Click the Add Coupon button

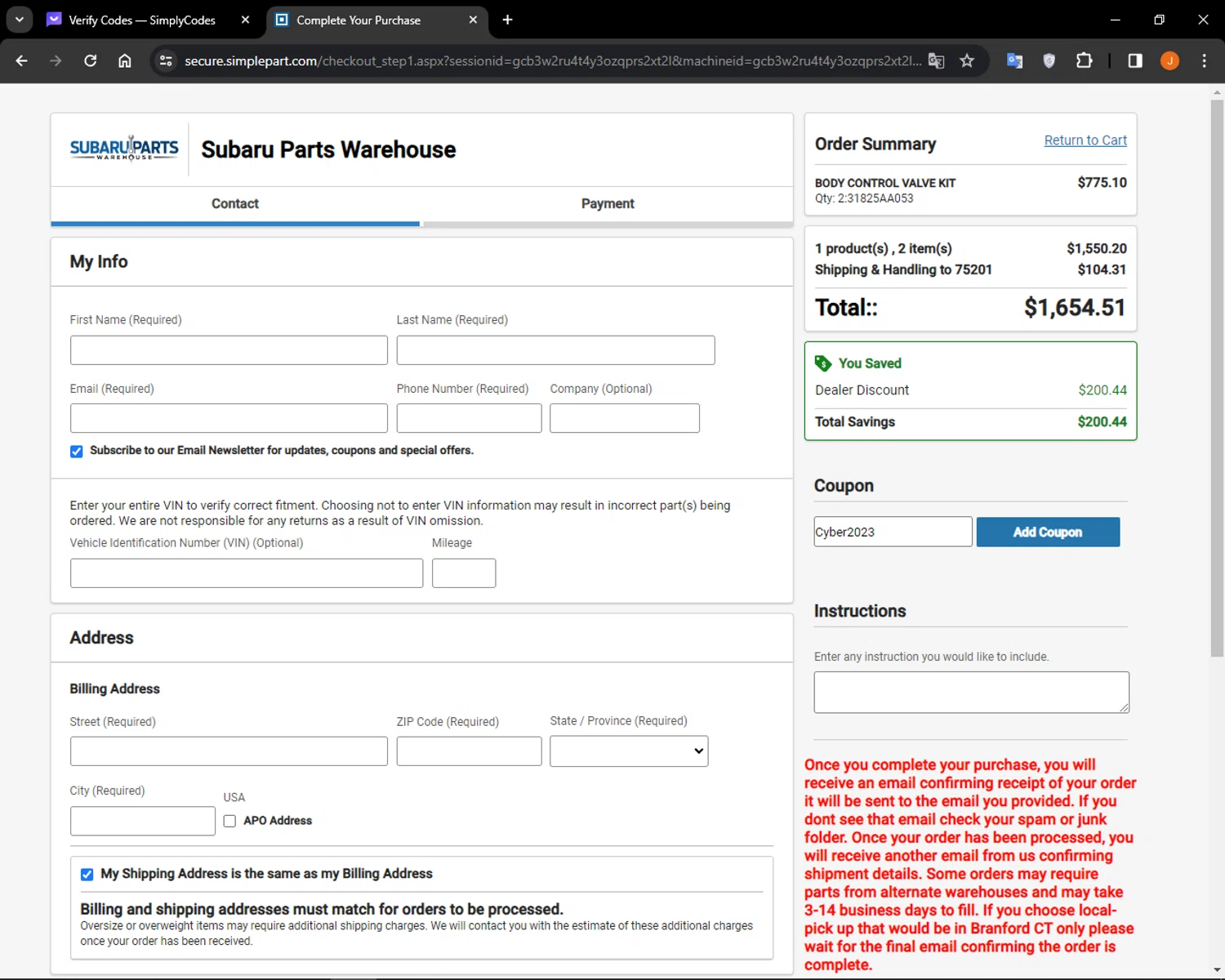(1048, 532)
